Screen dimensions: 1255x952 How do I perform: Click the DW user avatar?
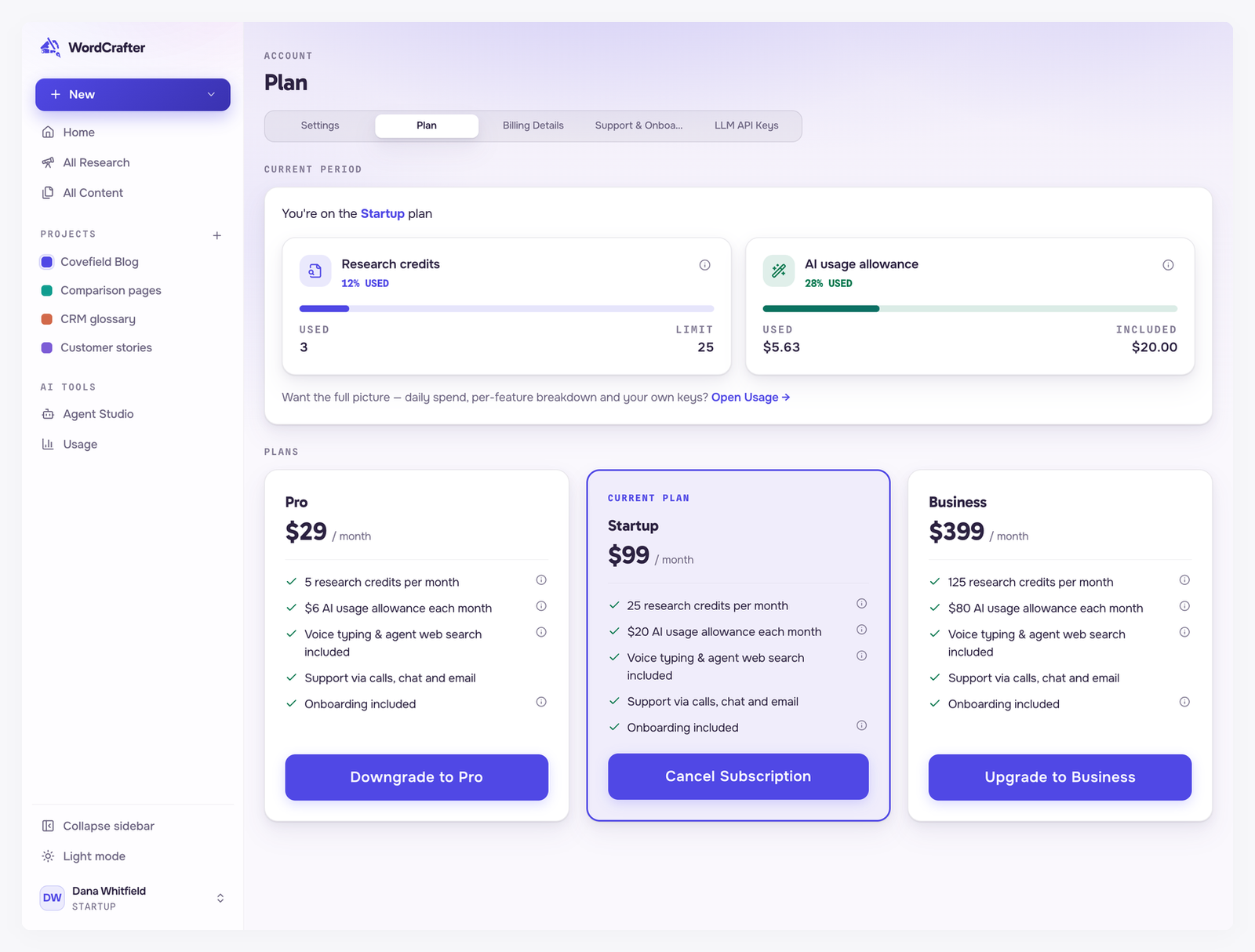tap(53, 898)
